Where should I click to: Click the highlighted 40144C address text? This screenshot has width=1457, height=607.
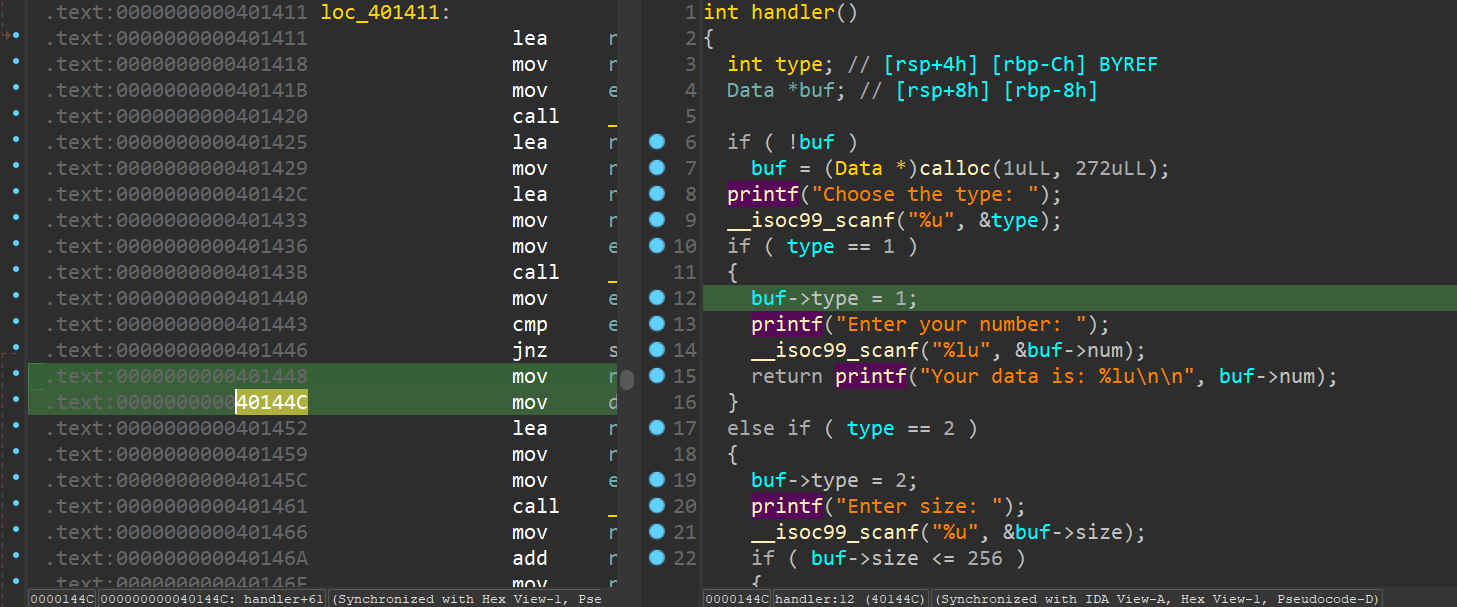tap(271, 402)
